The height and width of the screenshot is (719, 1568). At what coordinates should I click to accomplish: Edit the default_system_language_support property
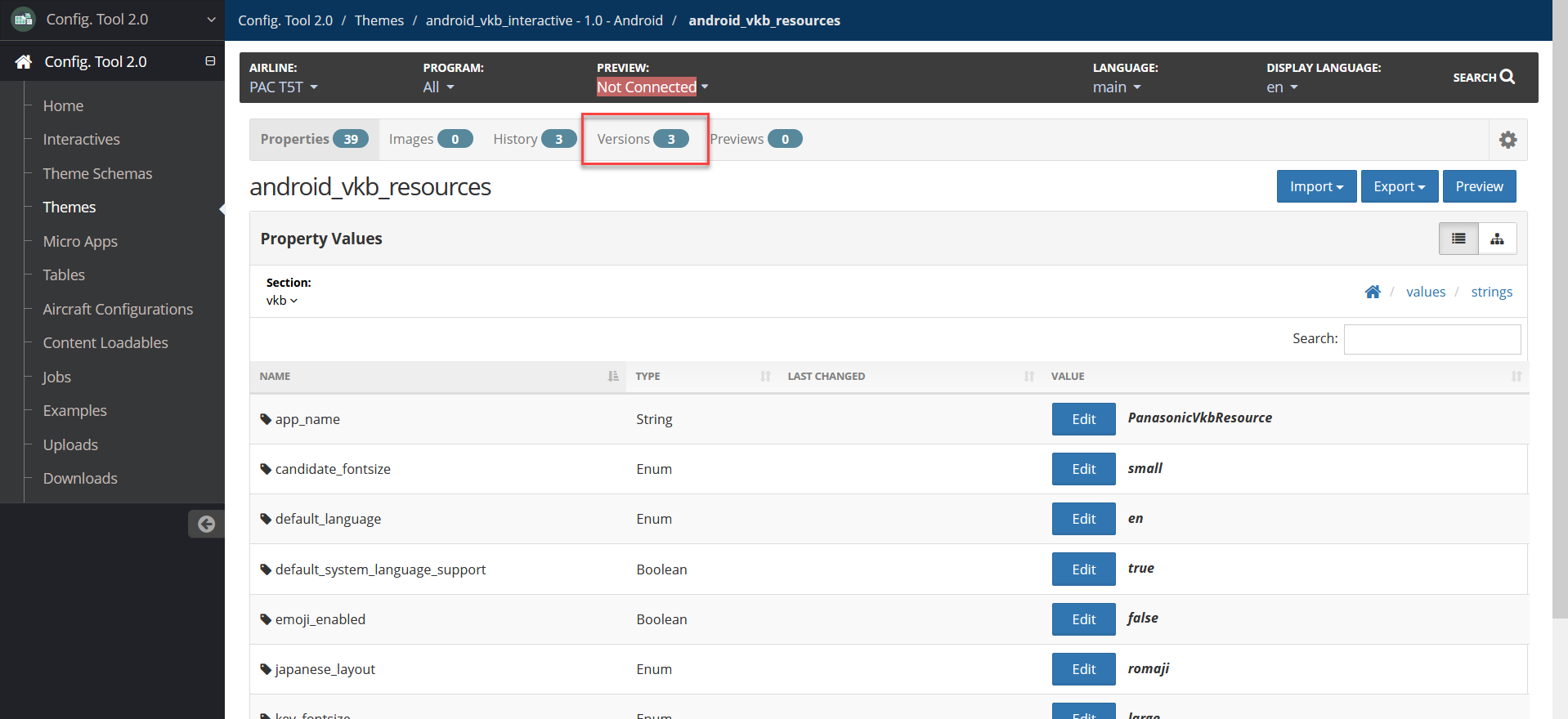(1083, 569)
